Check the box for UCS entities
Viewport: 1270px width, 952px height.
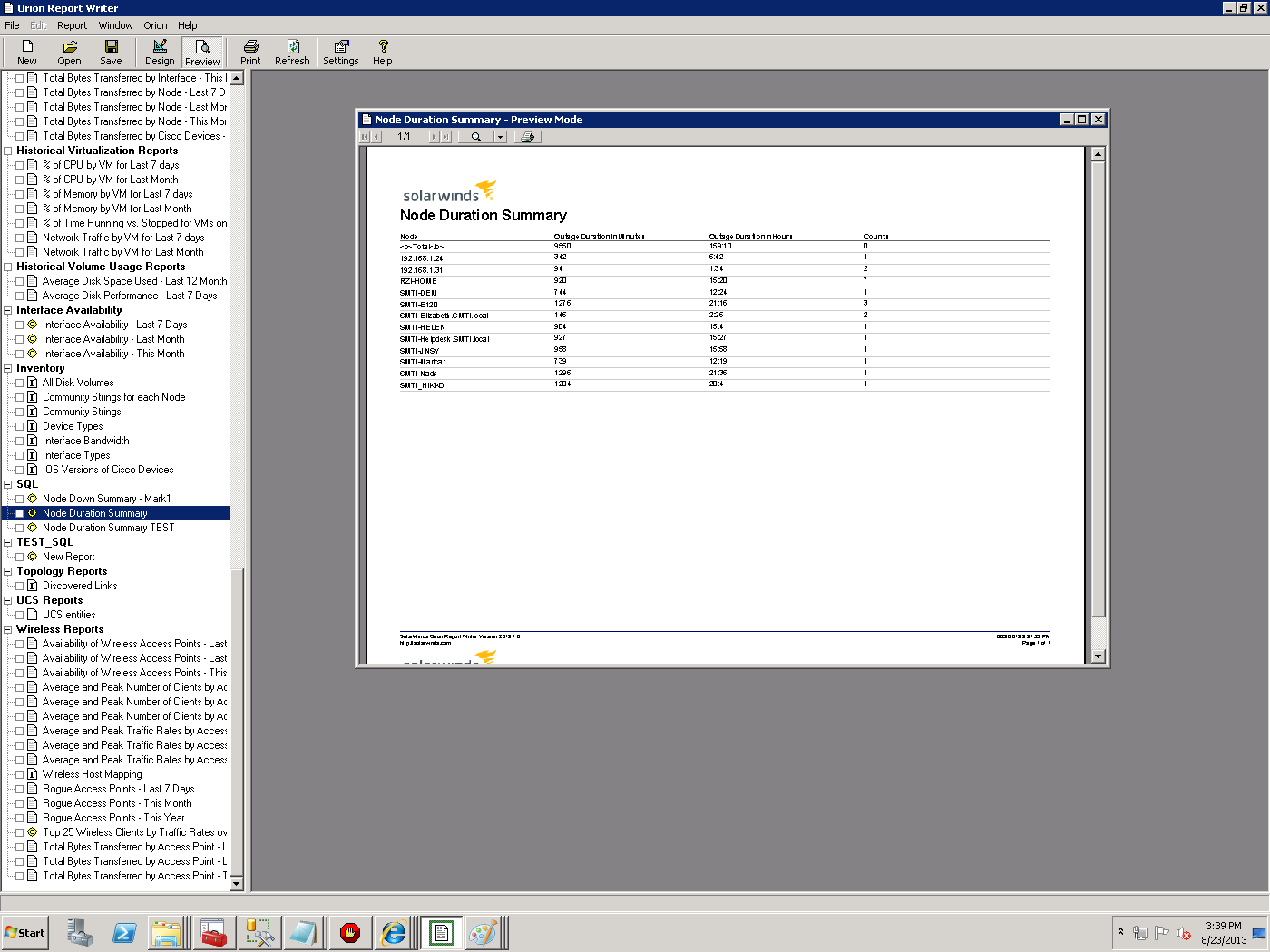pyautogui.click(x=19, y=615)
